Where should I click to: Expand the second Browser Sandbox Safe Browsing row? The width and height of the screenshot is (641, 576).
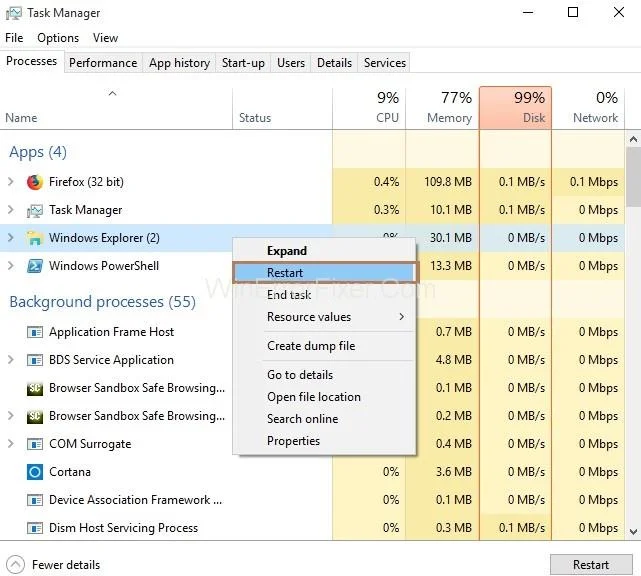pos(11,416)
